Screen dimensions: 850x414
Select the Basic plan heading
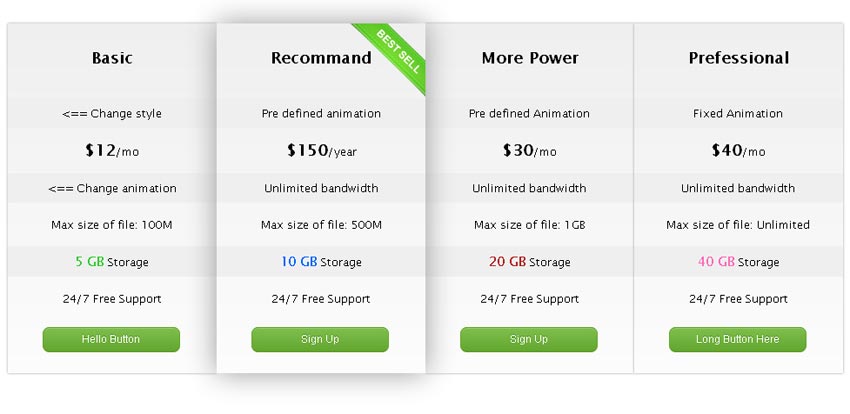point(112,58)
